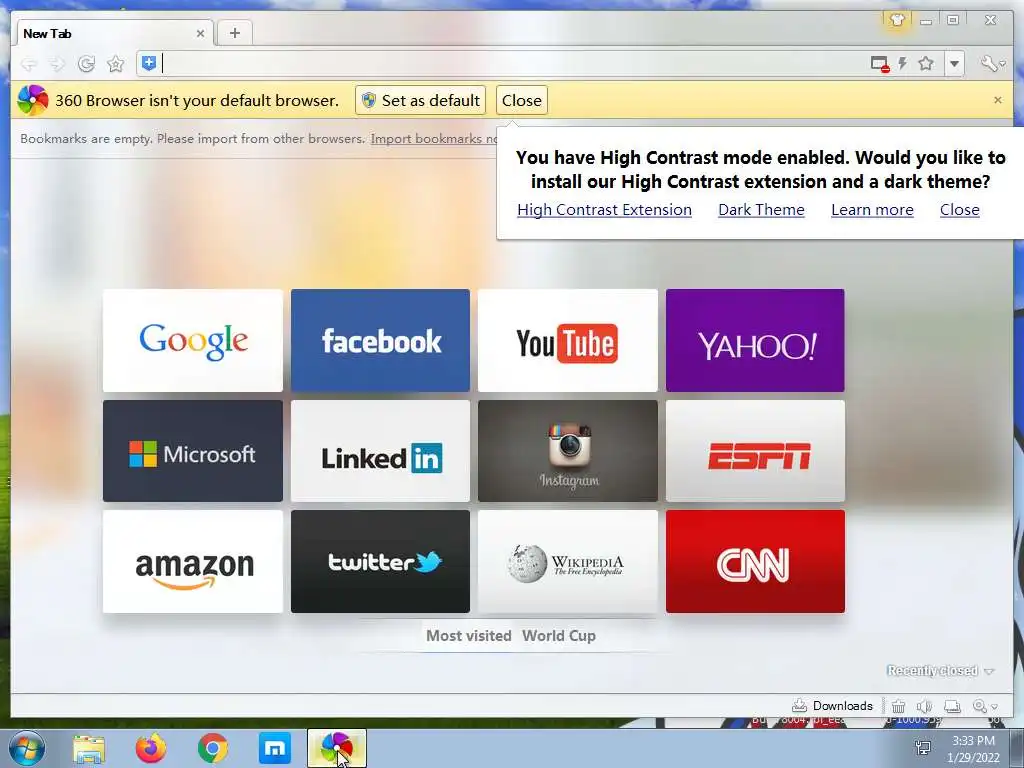The height and width of the screenshot is (768, 1024).
Task: Reload the page with the refresh icon
Action: [86, 63]
